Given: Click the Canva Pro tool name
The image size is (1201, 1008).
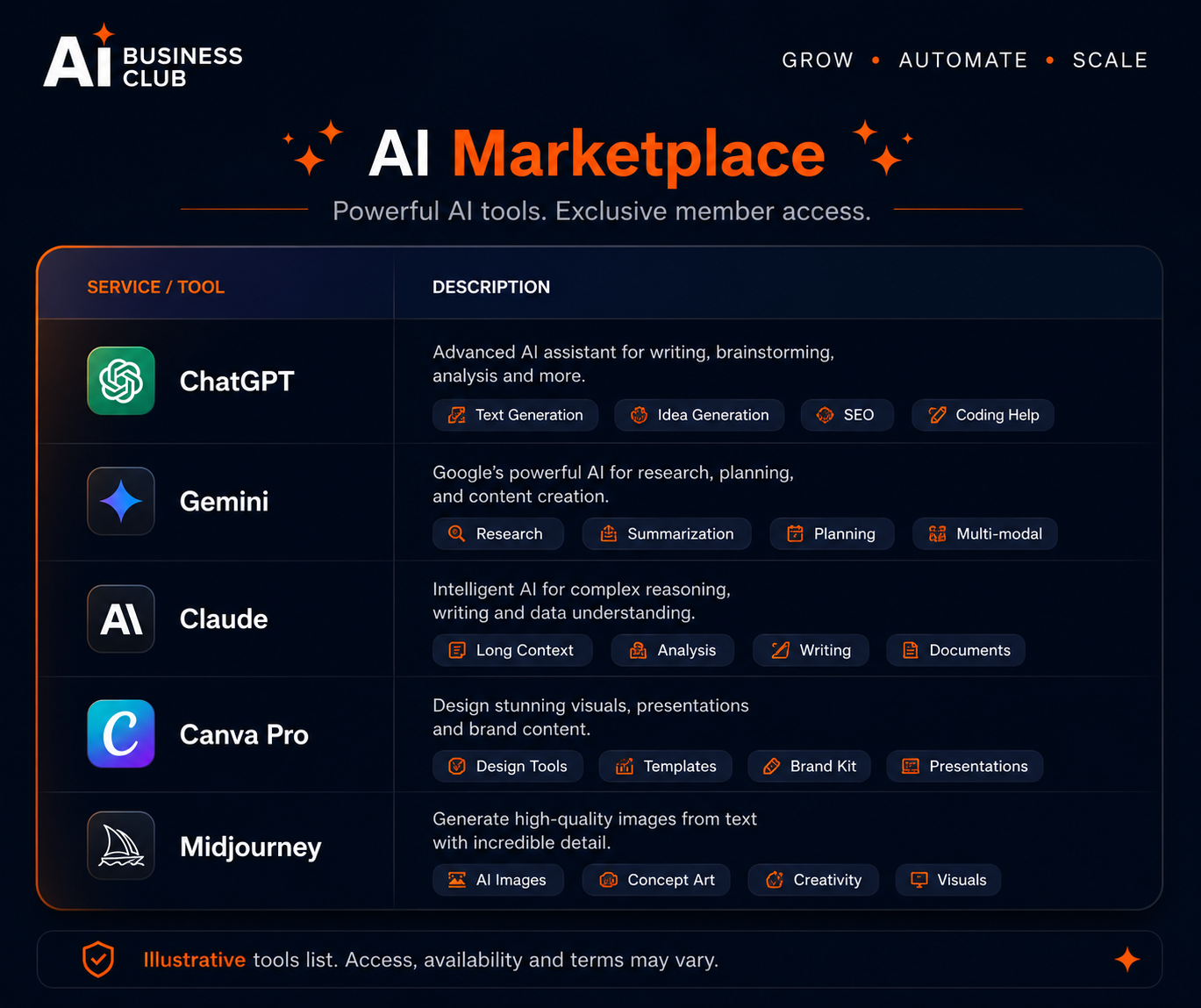Looking at the screenshot, I should click(x=244, y=734).
